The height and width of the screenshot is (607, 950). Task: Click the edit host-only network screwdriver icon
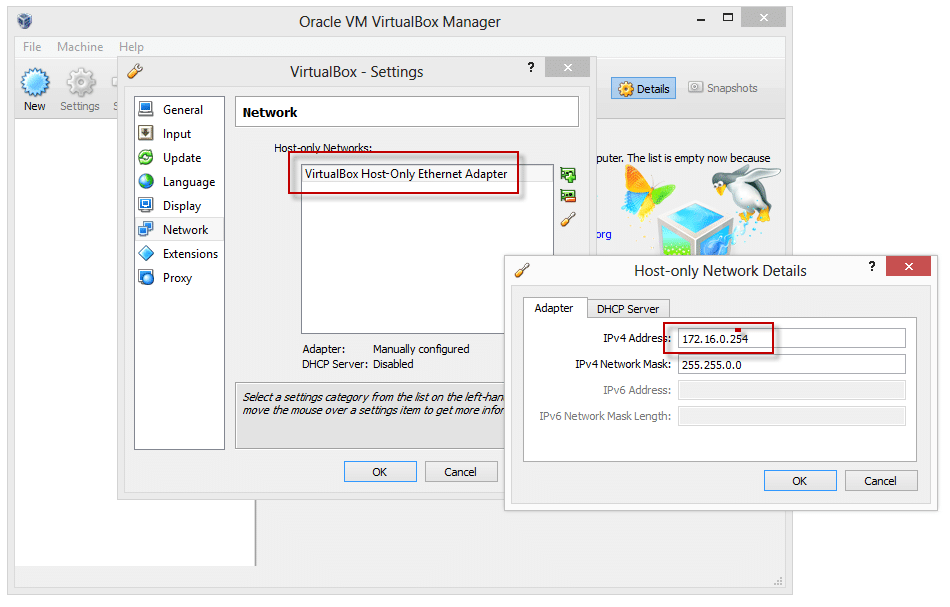coord(568,219)
